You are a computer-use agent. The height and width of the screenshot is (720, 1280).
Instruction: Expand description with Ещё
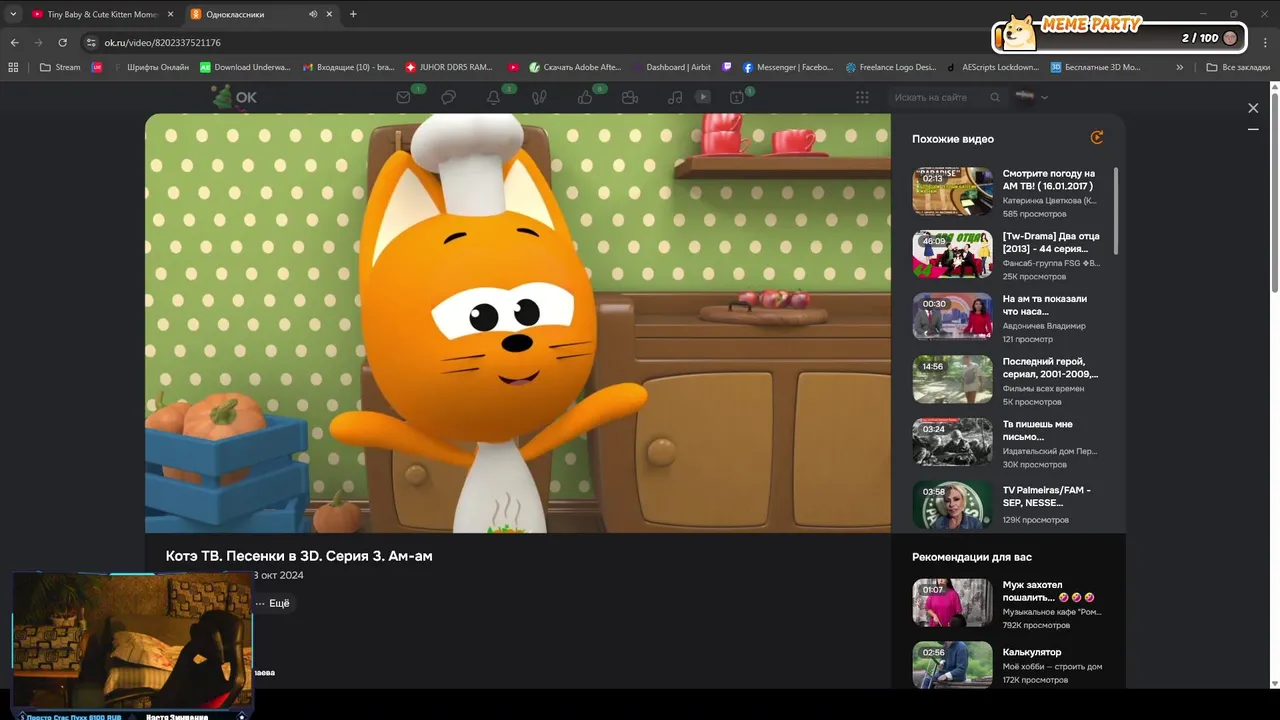[272, 603]
